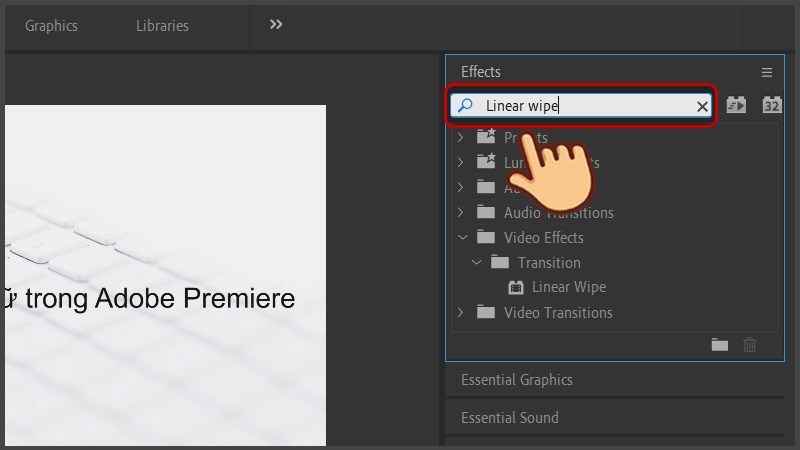Click the Delete Custom Items trash icon
Viewport: 800px width, 450px height.
[750, 344]
